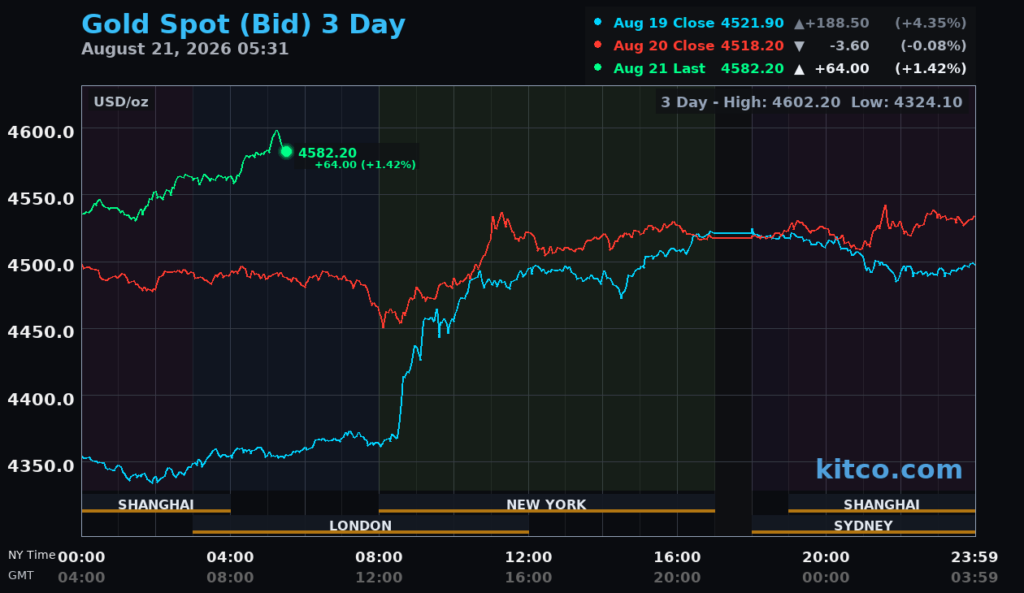Click the 00:00 NY time tick label
This screenshot has height=593, width=1024.
click(x=82, y=557)
